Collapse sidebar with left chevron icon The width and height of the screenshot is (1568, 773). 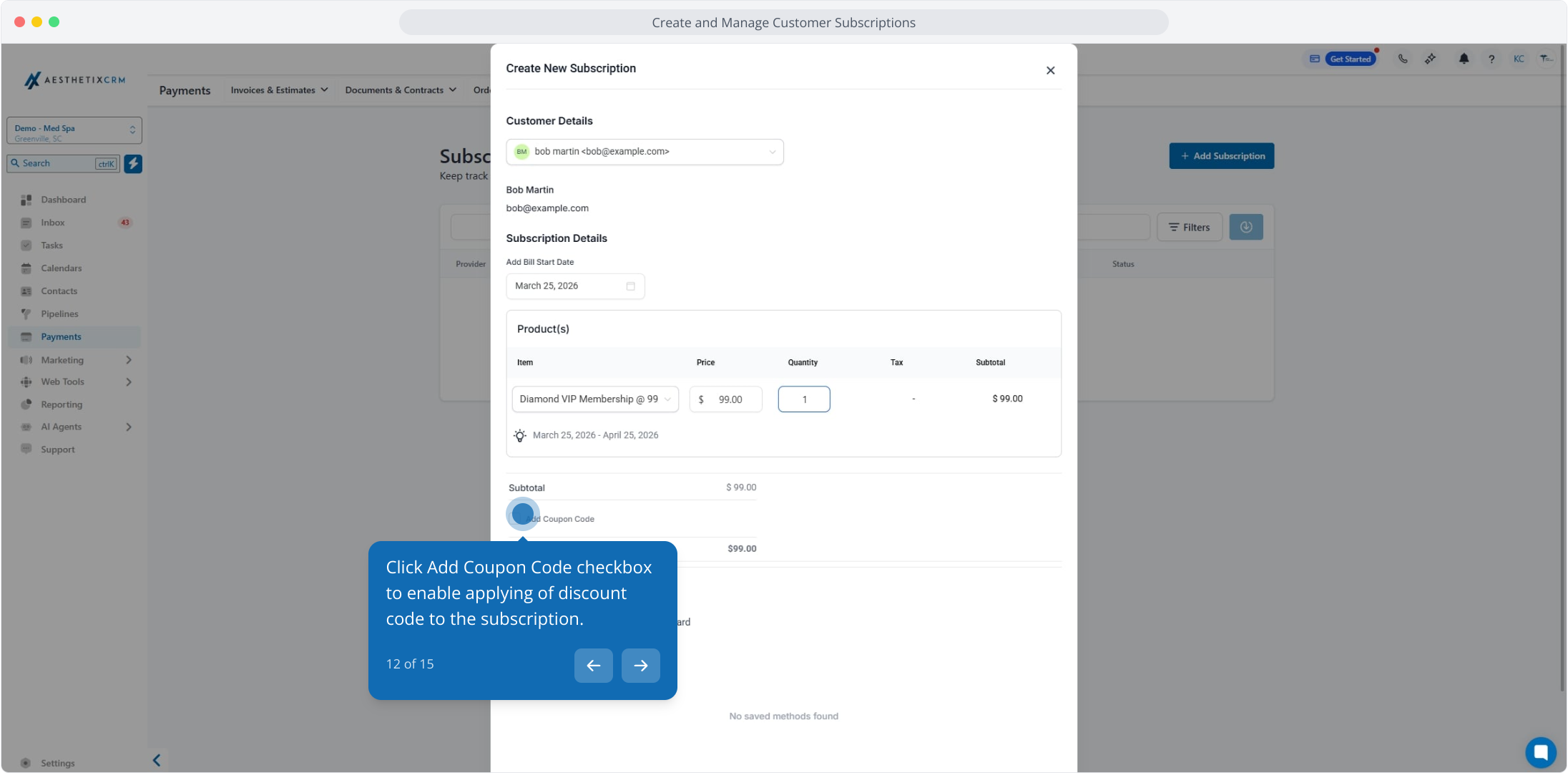pyautogui.click(x=157, y=760)
